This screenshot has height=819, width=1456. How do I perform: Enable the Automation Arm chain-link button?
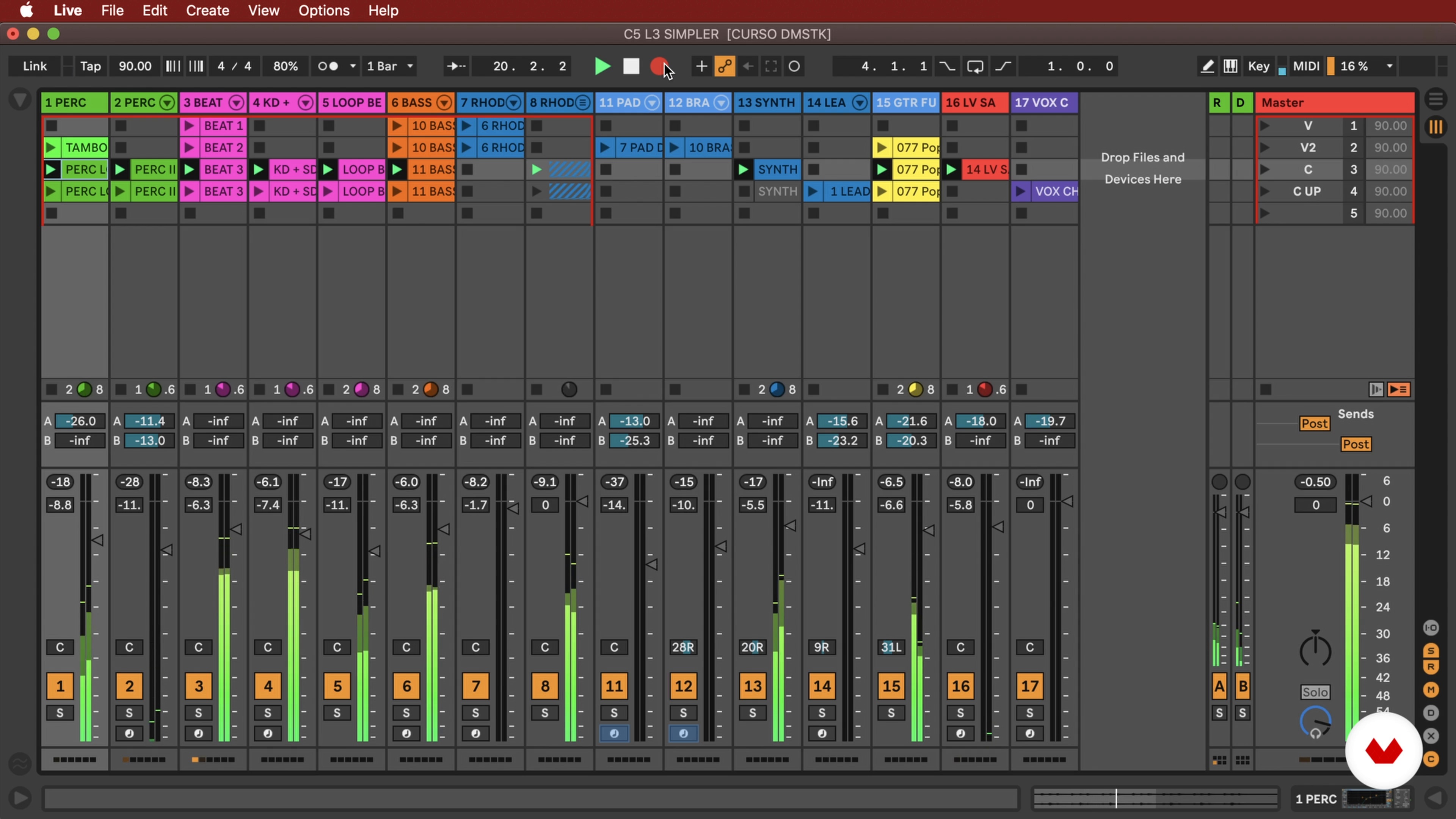tap(725, 66)
